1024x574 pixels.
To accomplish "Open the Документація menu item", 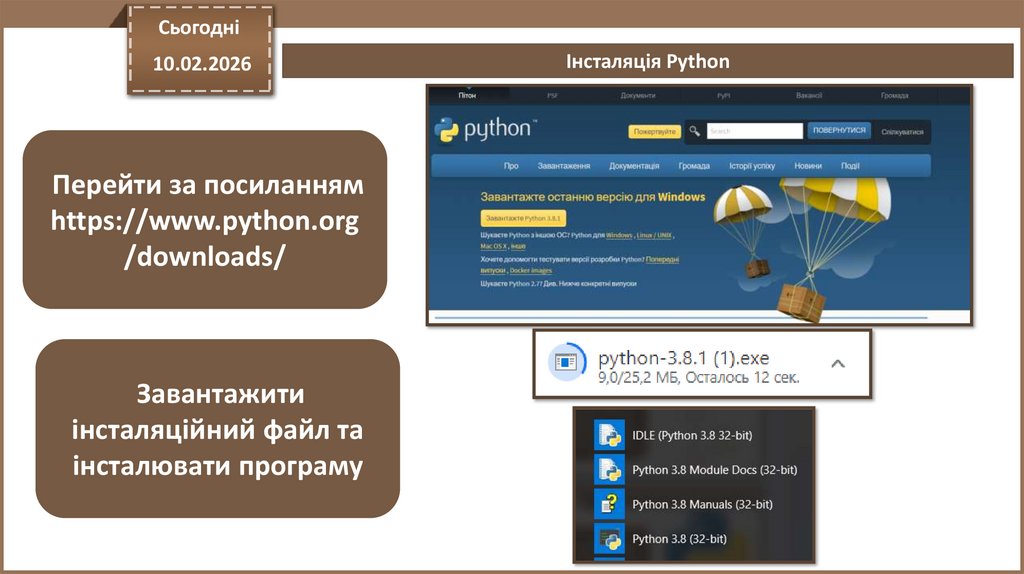I will [x=634, y=166].
